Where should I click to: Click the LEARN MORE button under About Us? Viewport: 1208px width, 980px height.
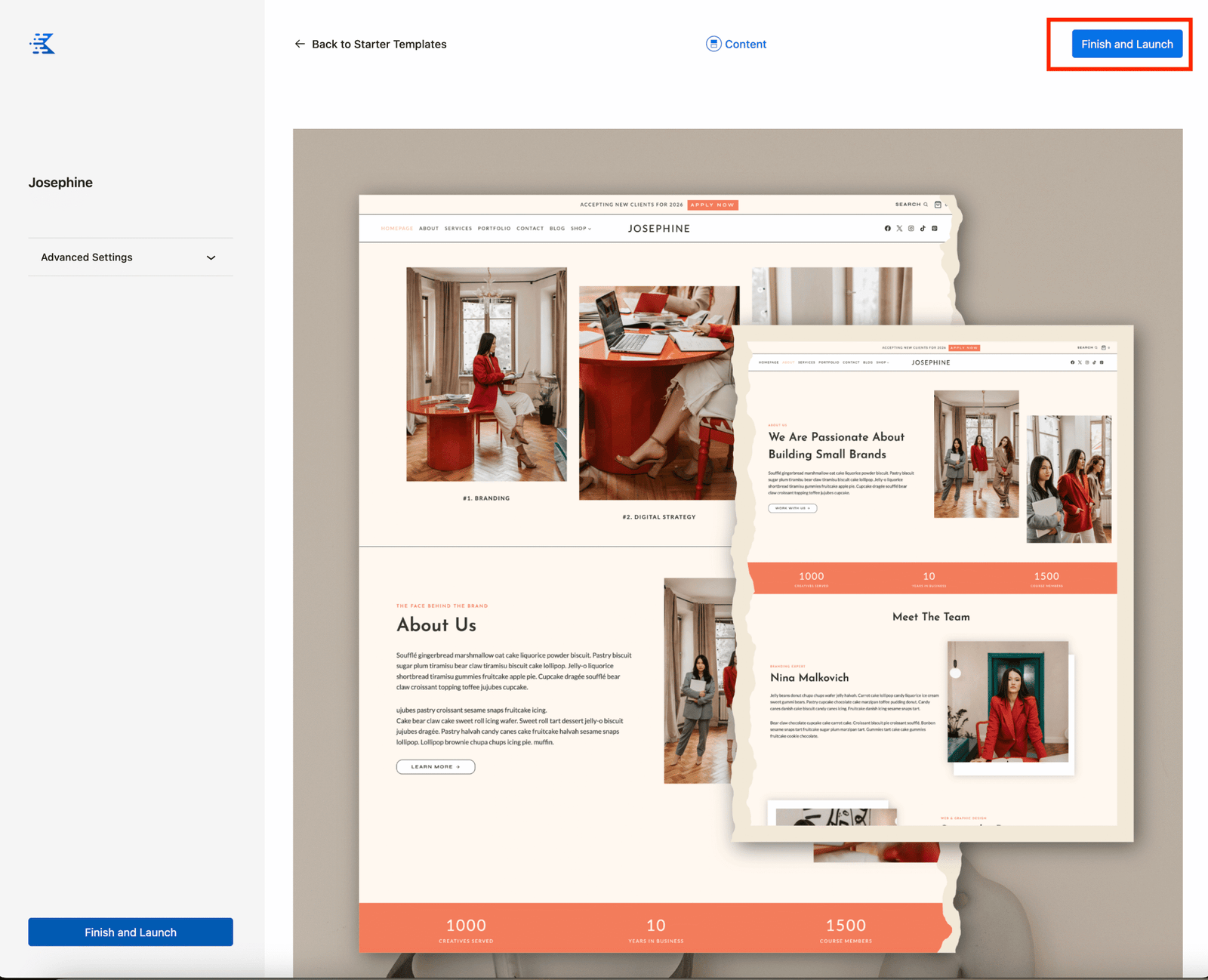click(x=436, y=766)
